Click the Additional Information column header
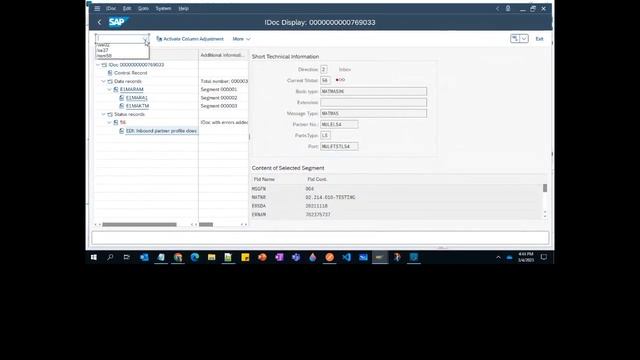Viewport: 640px width, 360px height. click(223, 55)
